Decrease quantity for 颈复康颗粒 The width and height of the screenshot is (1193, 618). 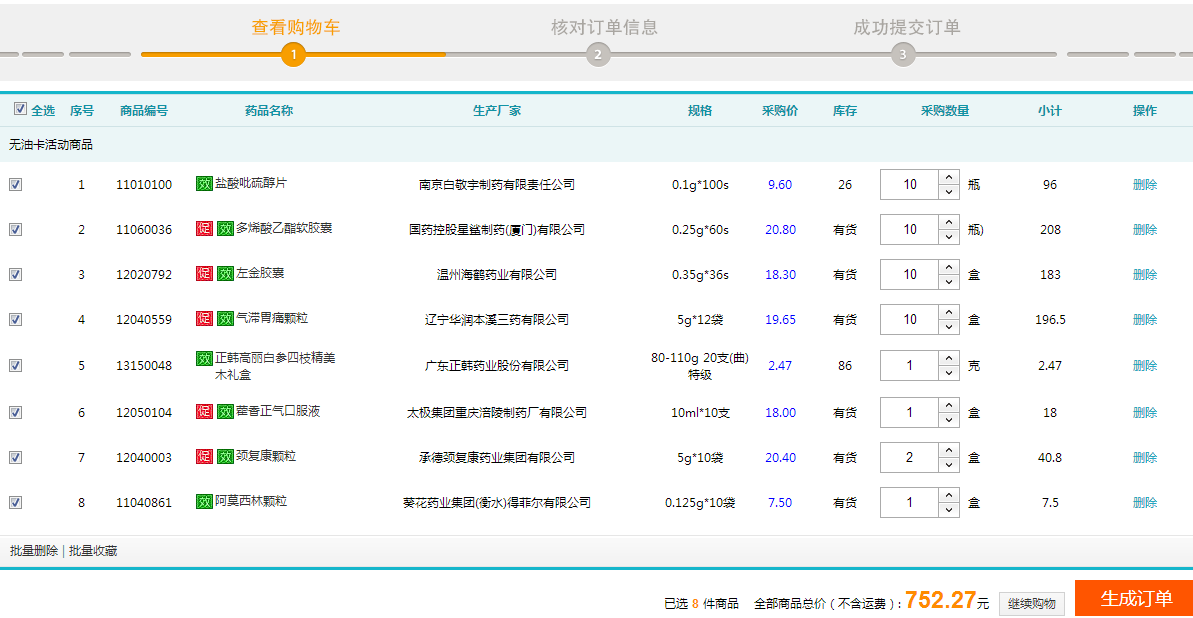click(x=948, y=464)
